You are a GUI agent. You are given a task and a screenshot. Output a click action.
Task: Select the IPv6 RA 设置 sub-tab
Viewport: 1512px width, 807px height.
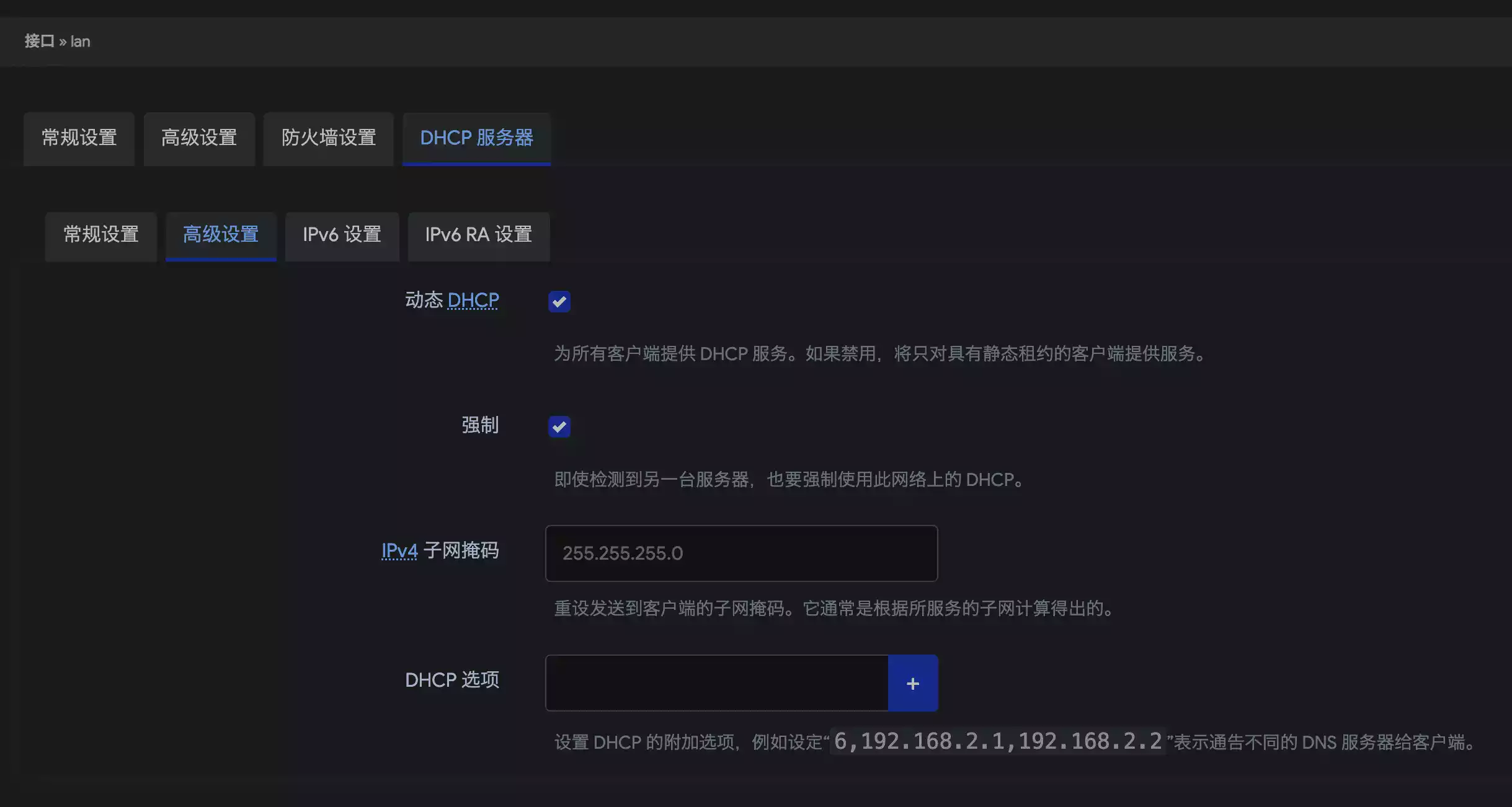[478, 235]
